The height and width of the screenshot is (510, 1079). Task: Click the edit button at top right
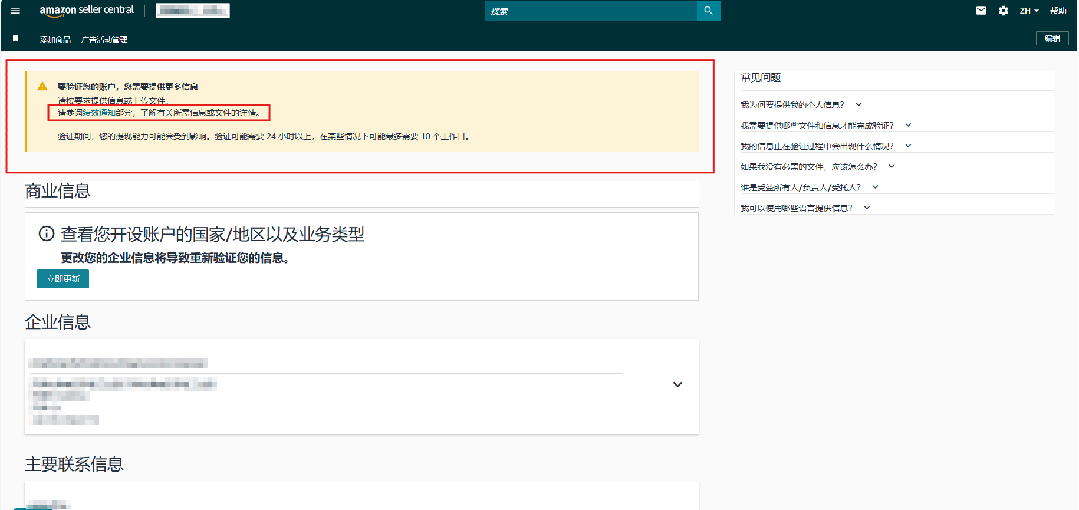tap(1051, 38)
